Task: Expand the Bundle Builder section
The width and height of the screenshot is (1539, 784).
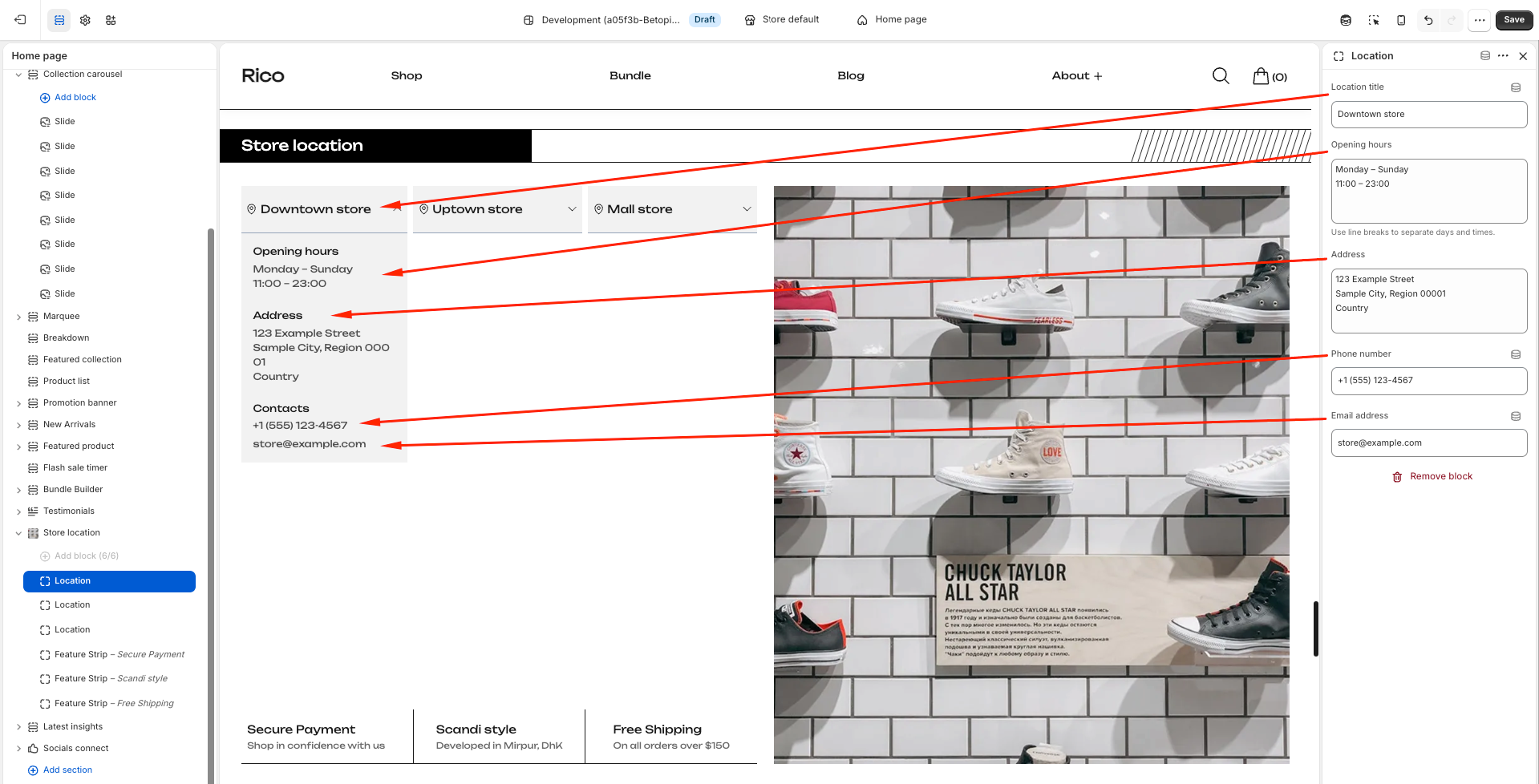Action: click(18, 490)
